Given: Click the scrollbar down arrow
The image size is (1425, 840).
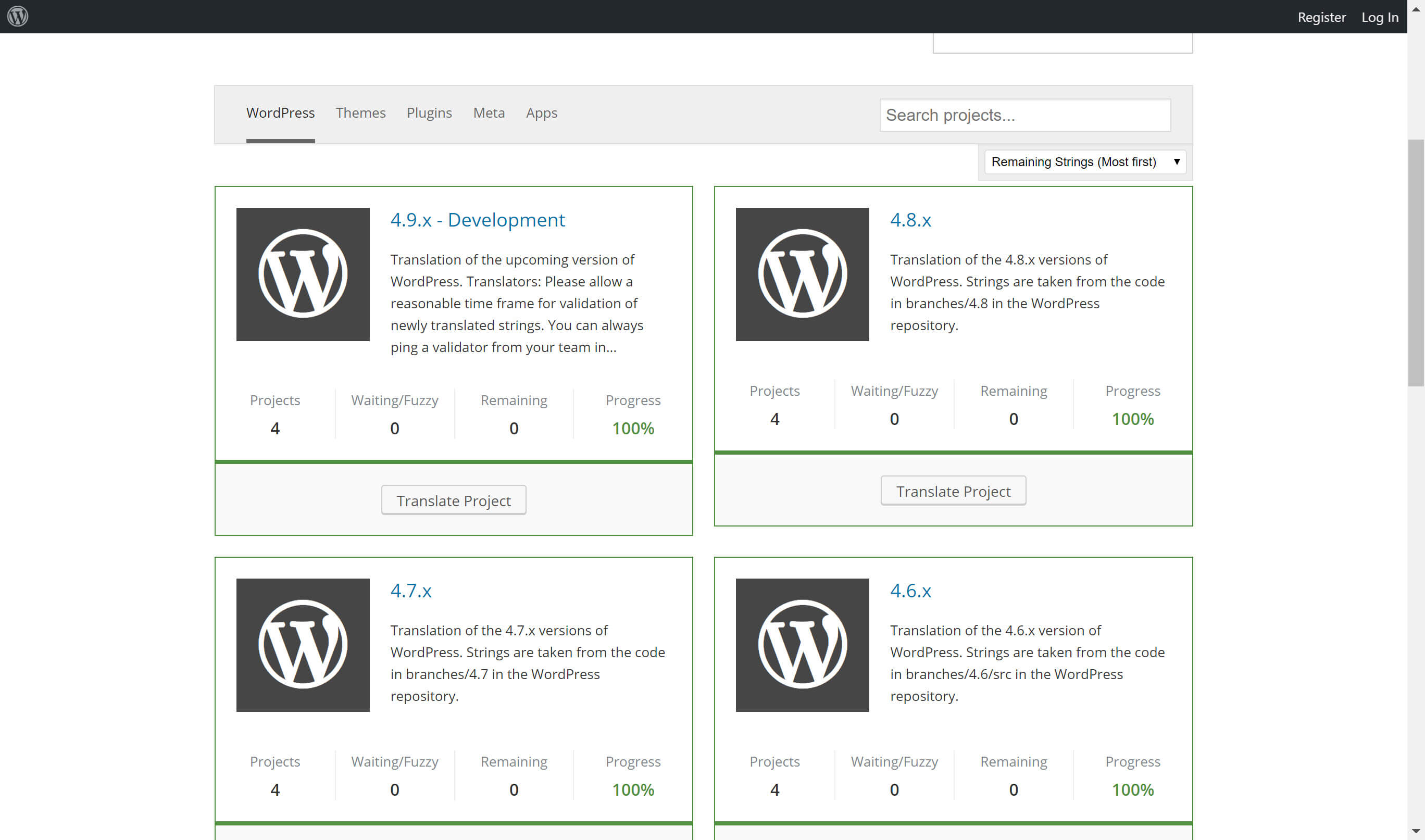Looking at the screenshot, I should pos(1416,831).
